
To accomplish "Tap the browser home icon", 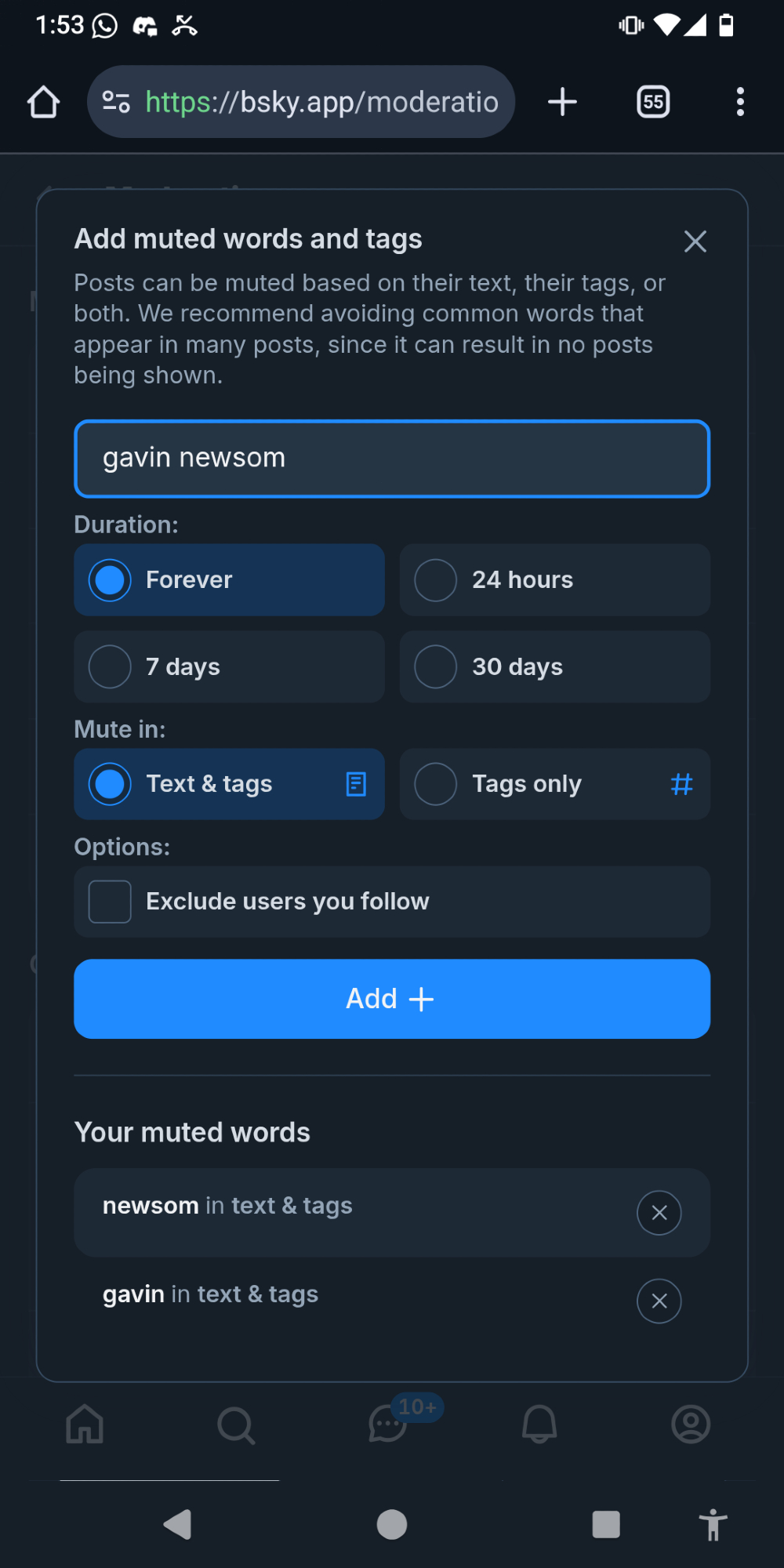I will point(44,102).
